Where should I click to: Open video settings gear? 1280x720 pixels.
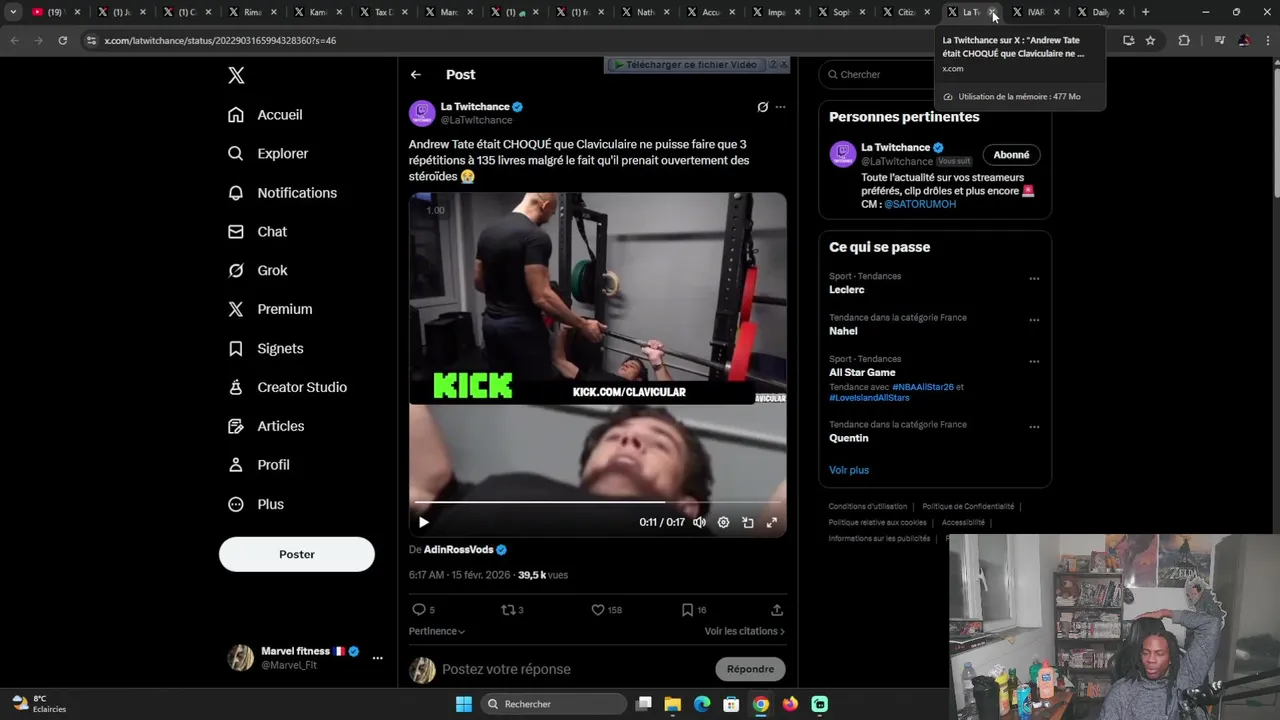pyautogui.click(x=723, y=522)
